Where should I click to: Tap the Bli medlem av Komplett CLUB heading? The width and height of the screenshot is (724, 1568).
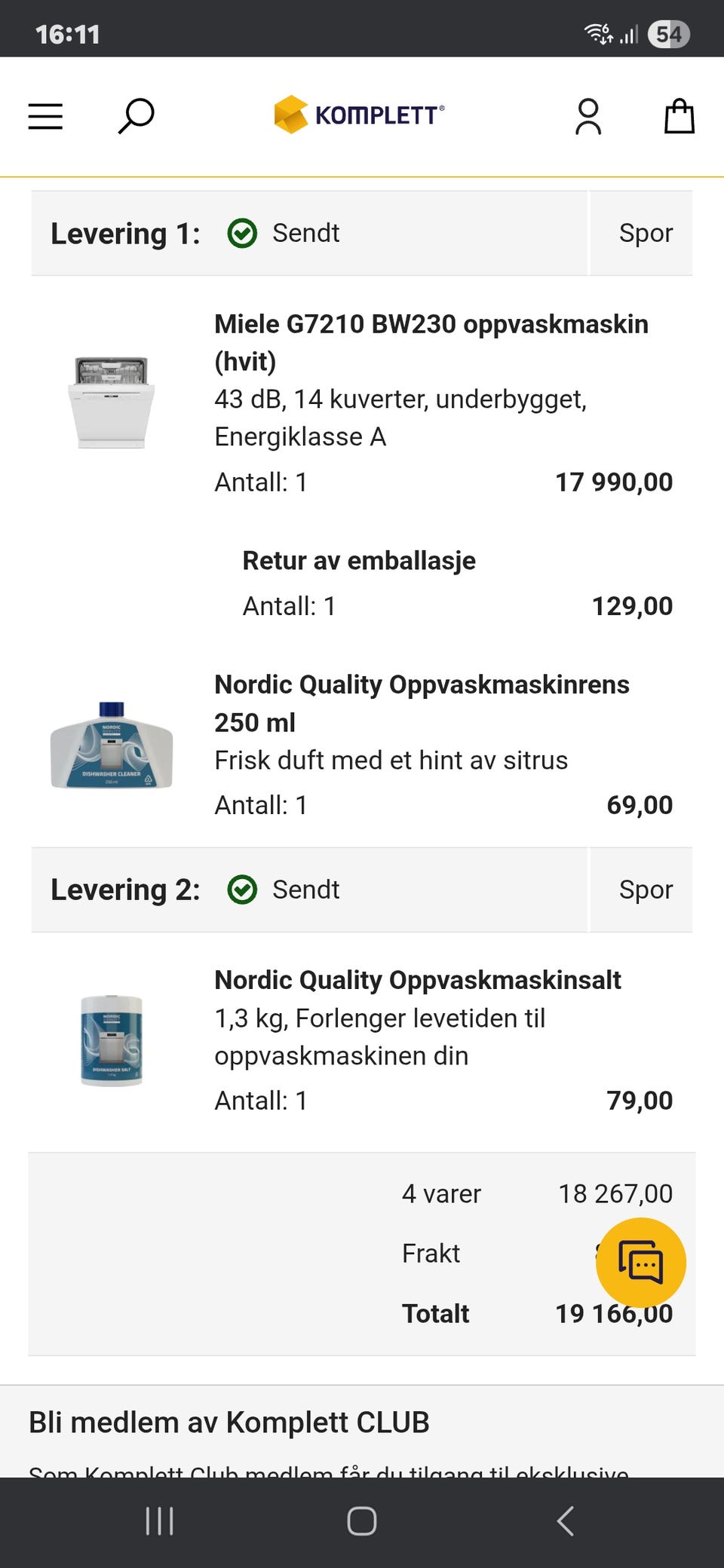coord(229,1423)
